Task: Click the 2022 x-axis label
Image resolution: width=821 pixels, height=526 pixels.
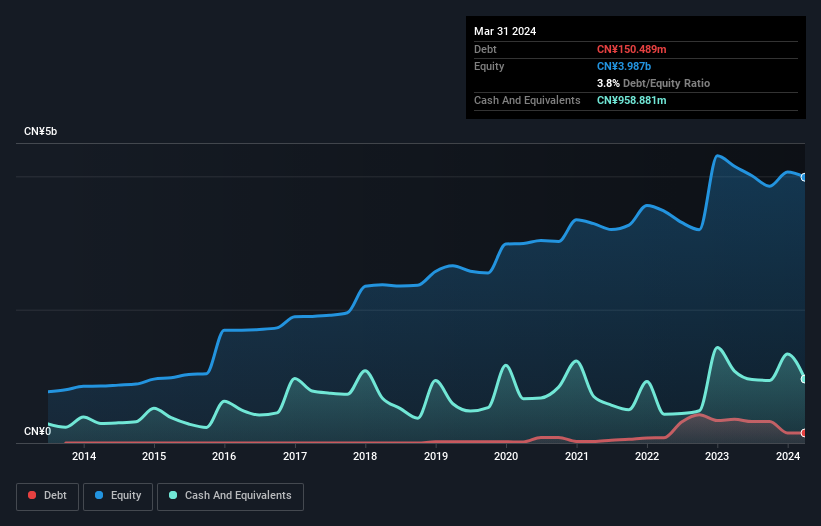Action: click(647, 456)
